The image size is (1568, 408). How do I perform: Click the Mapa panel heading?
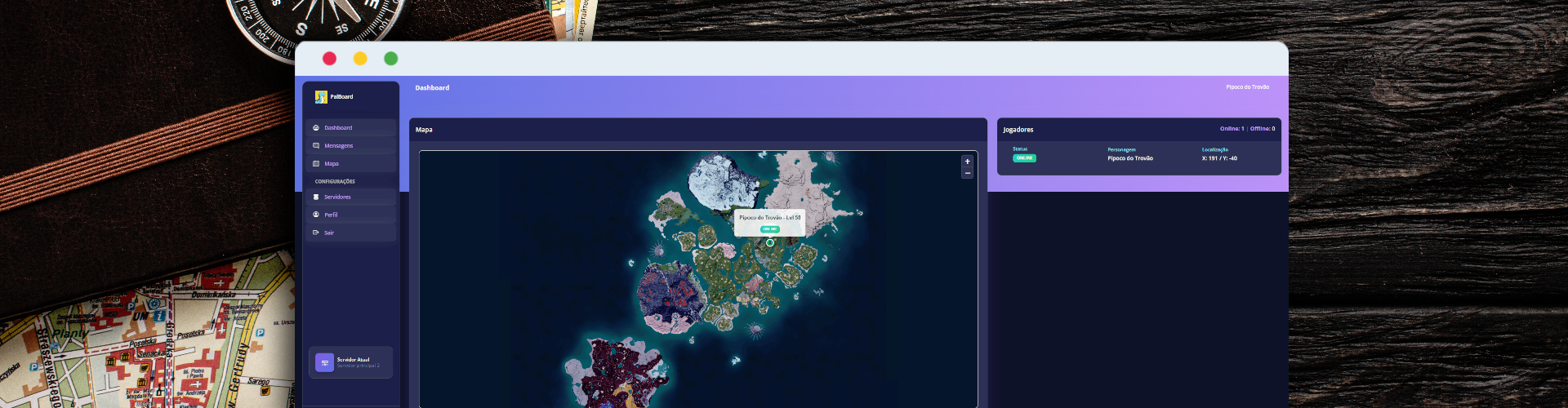point(424,130)
